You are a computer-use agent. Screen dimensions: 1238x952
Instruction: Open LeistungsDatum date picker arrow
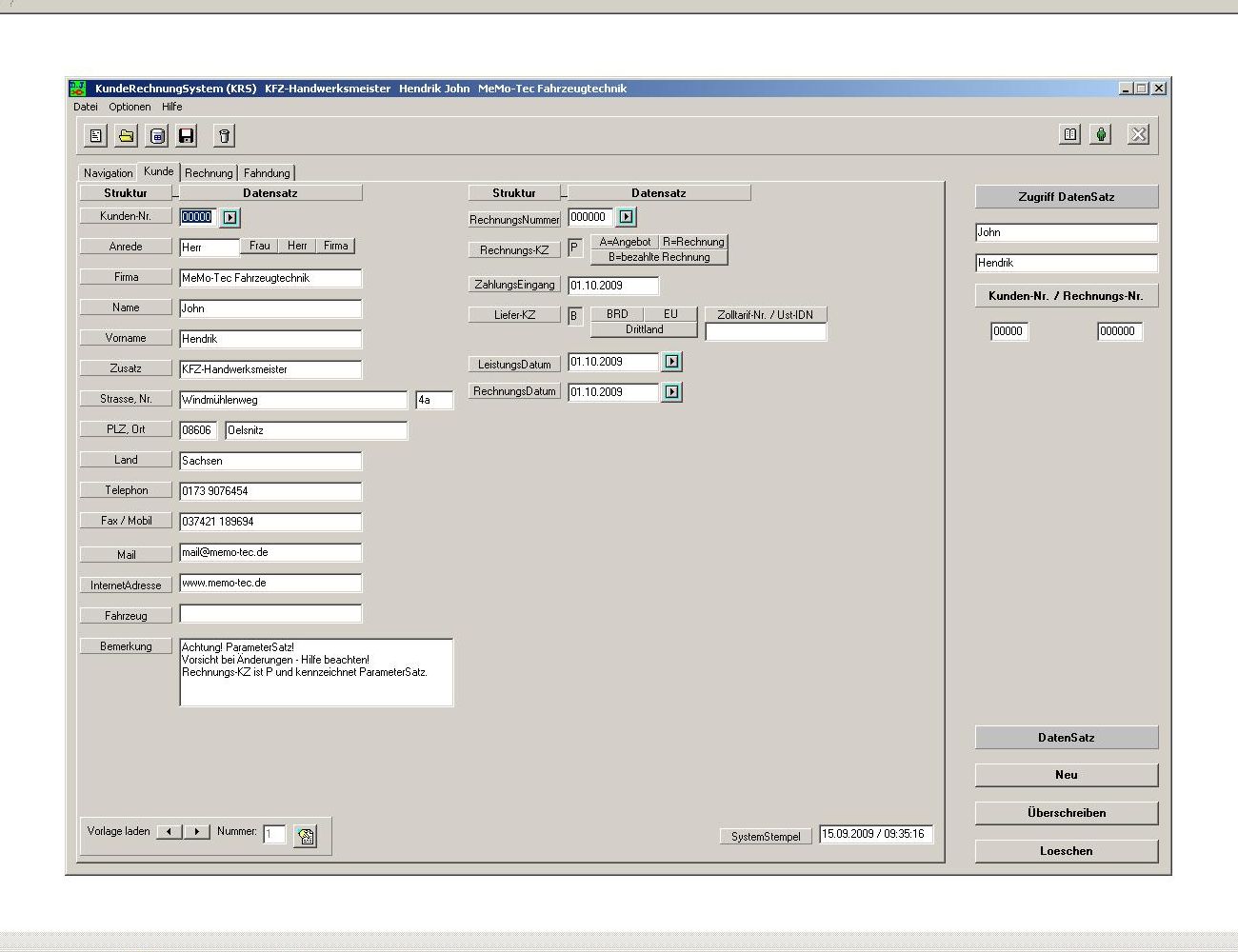tap(672, 362)
